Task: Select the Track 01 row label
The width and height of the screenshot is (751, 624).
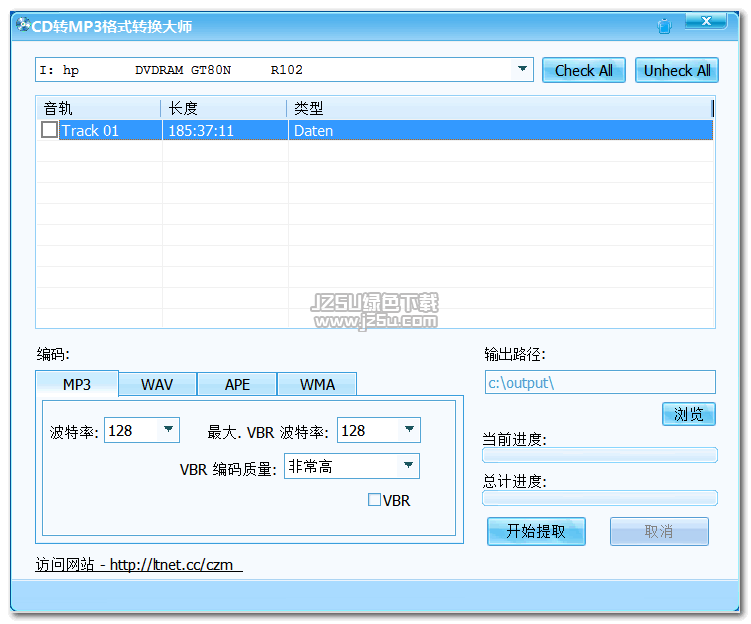Action: click(90, 131)
